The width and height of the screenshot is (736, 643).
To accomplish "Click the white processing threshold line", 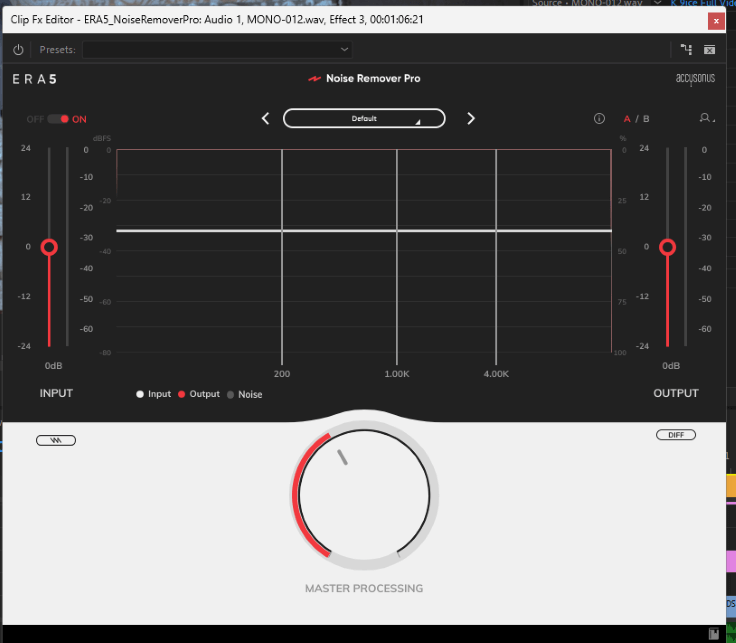I will [x=364, y=230].
